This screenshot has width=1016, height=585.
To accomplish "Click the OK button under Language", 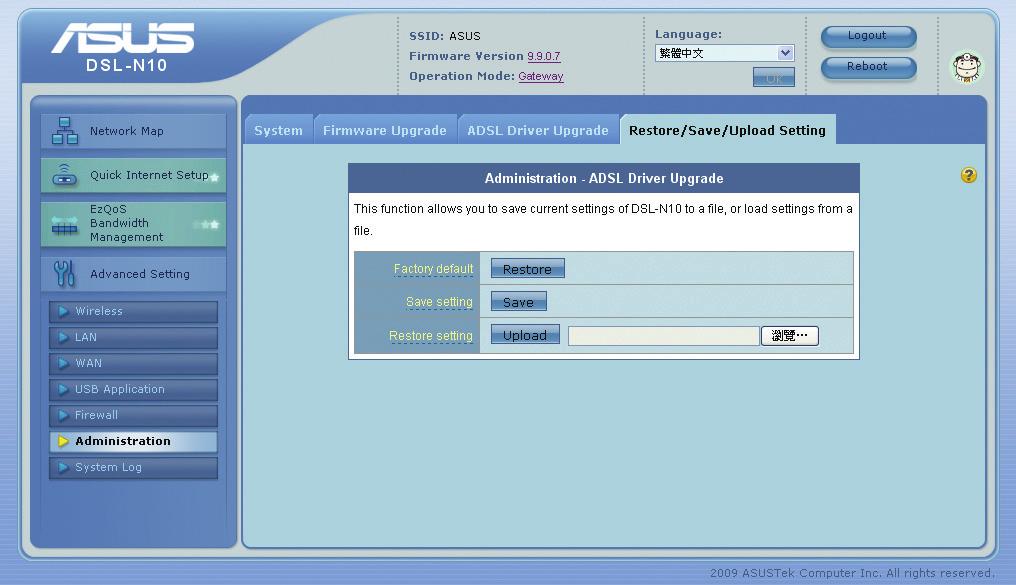I will pos(774,78).
